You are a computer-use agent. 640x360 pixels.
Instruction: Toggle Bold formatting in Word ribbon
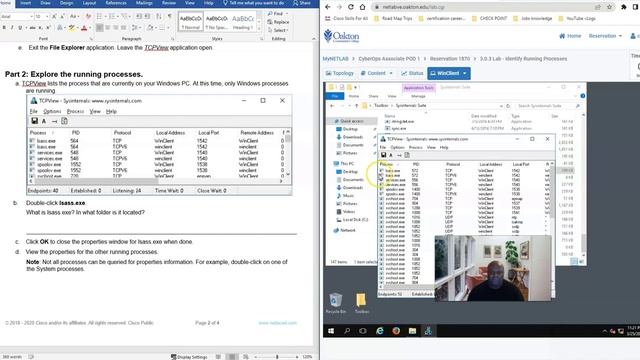(x=4, y=28)
